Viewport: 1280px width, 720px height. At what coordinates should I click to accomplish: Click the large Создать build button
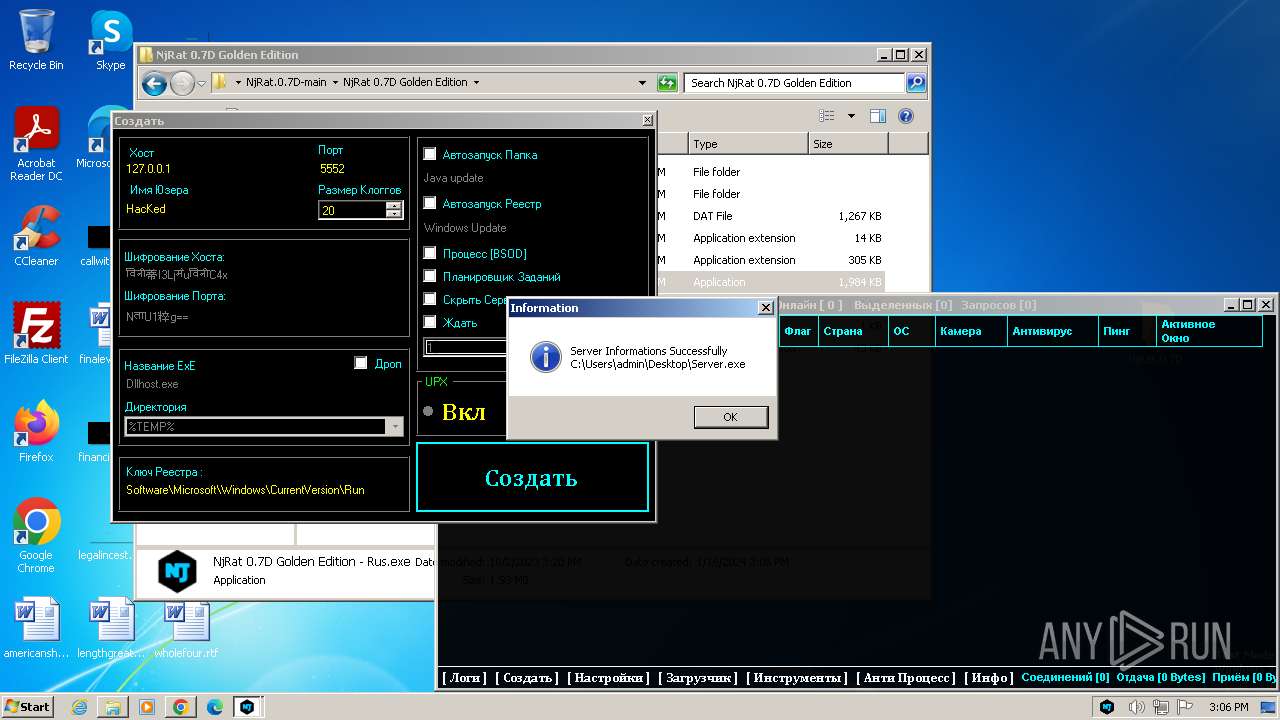pyautogui.click(x=532, y=477)
